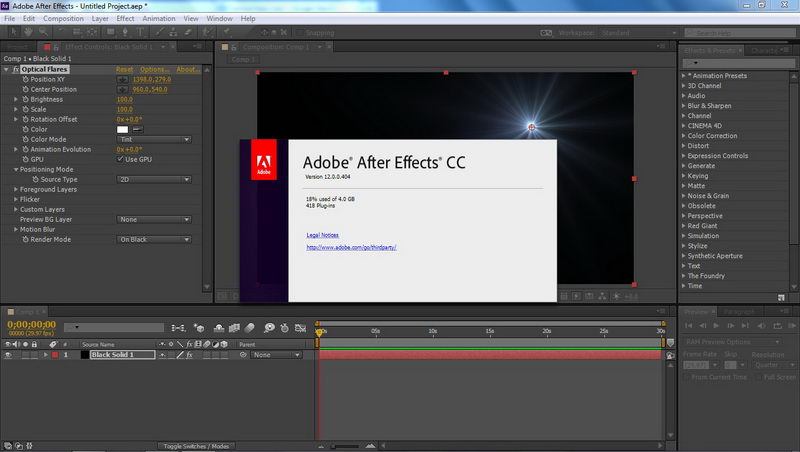Click Auto-keyframe stopwatch icon in timeline
The width and height of the screenshot is (800, 452).
tap(285, 328)
